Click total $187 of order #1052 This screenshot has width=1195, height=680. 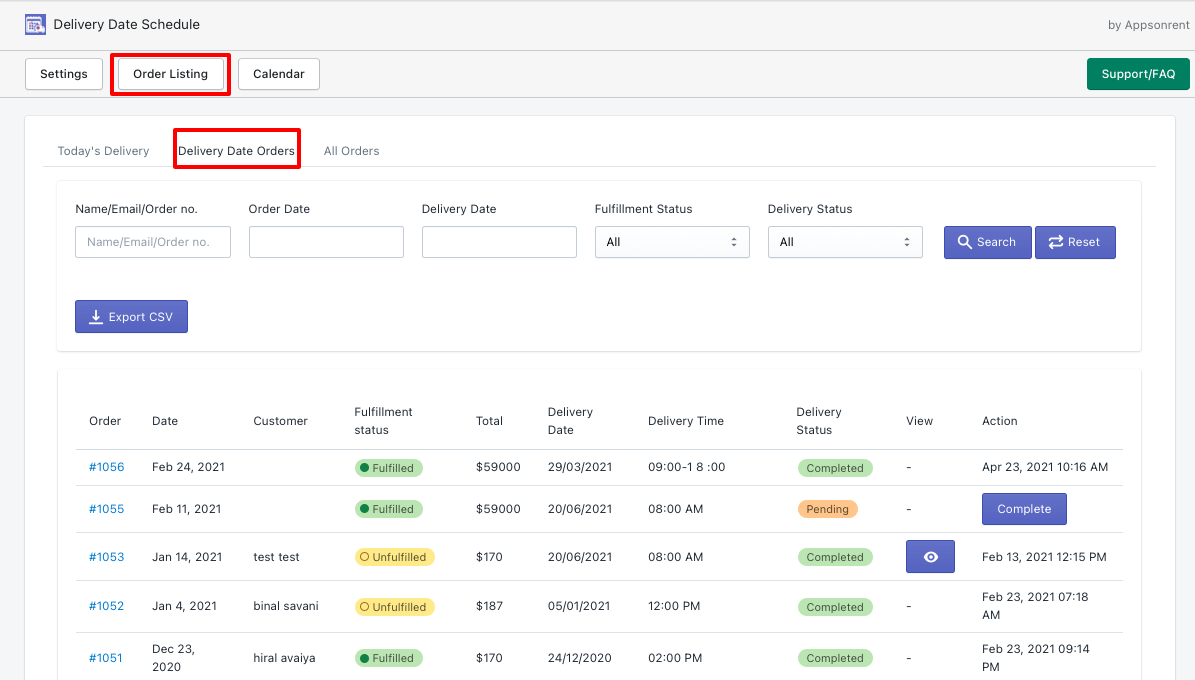point(489,606)
